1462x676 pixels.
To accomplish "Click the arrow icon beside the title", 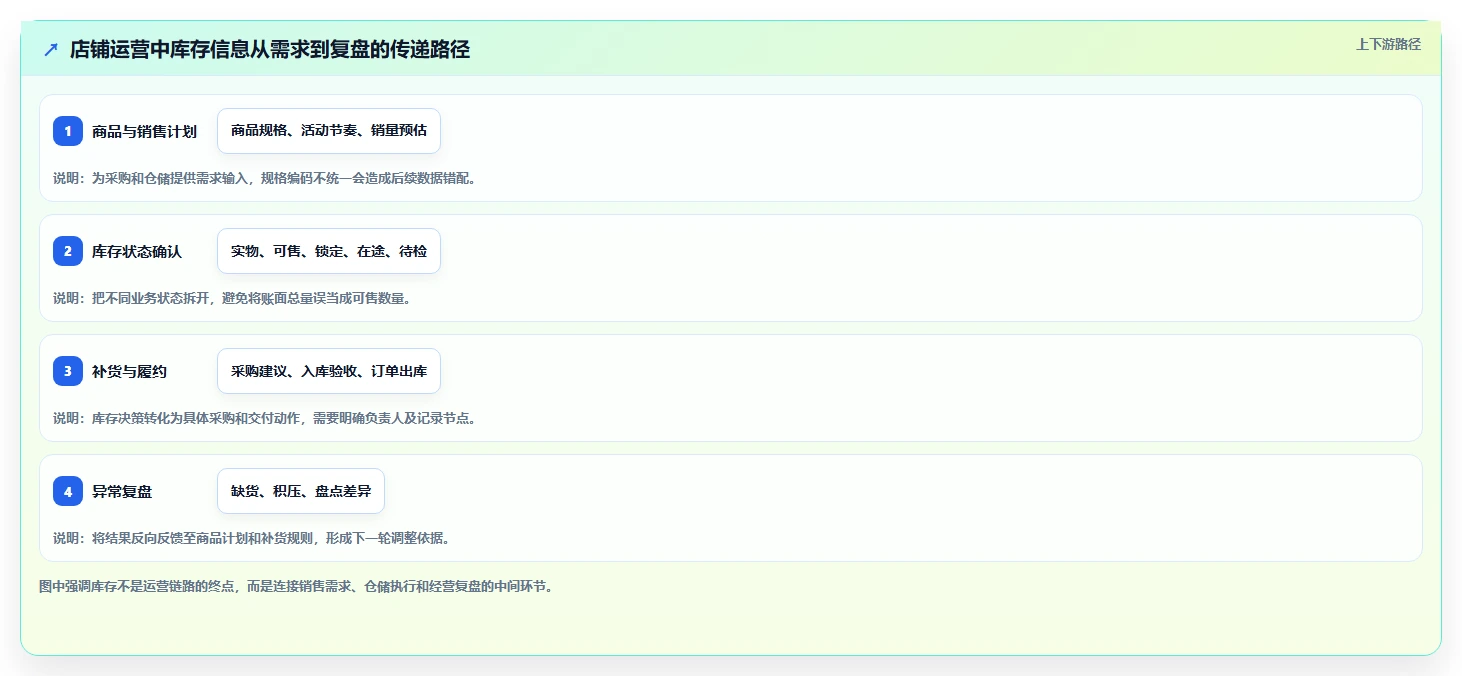I will [51, 49].
